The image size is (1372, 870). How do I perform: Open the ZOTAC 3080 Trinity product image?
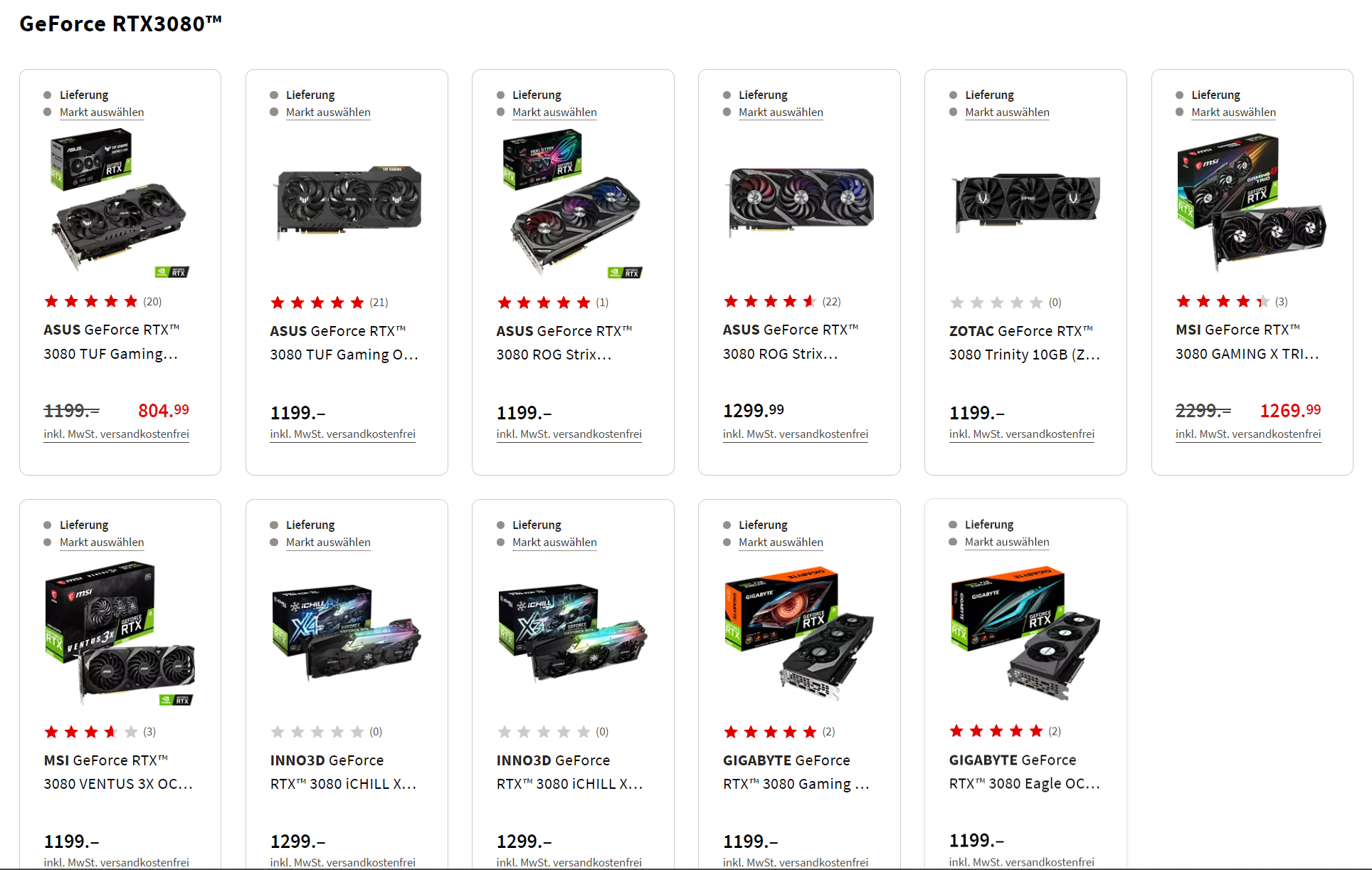pos(1025,203)
